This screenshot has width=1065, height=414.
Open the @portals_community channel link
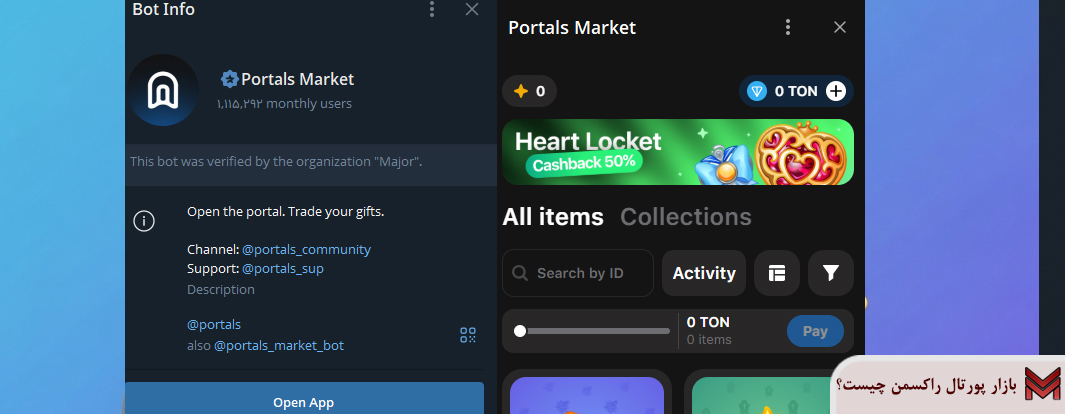pos(306,249)
